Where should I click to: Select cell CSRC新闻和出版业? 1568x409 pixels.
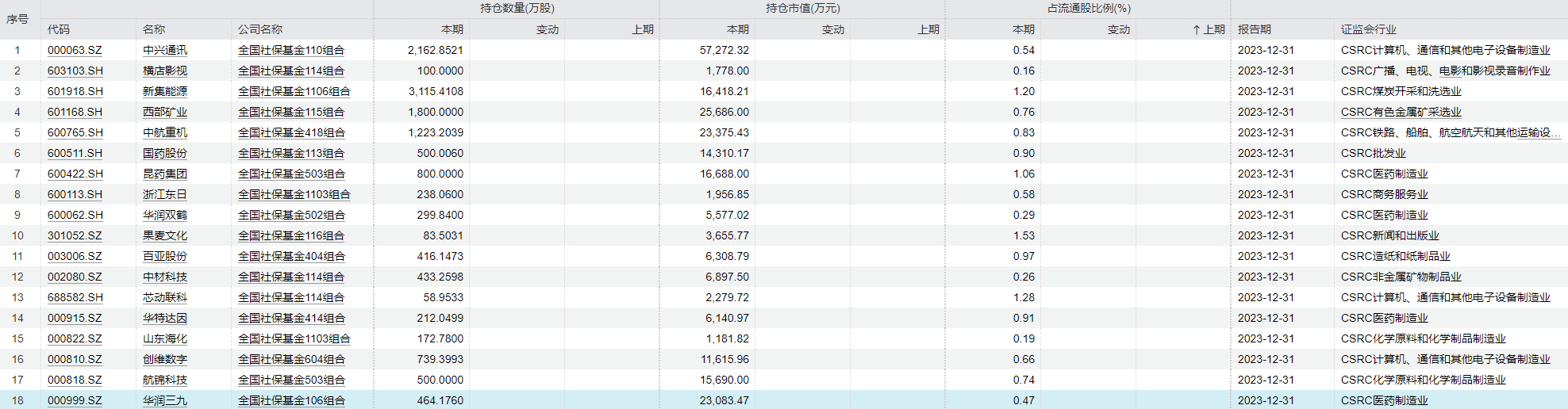pos(1389,235)
